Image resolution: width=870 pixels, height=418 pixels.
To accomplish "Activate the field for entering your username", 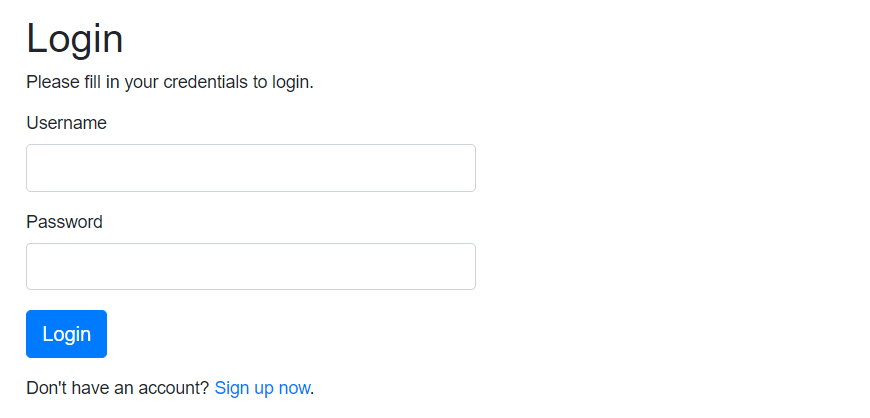I will click(250, 168).
